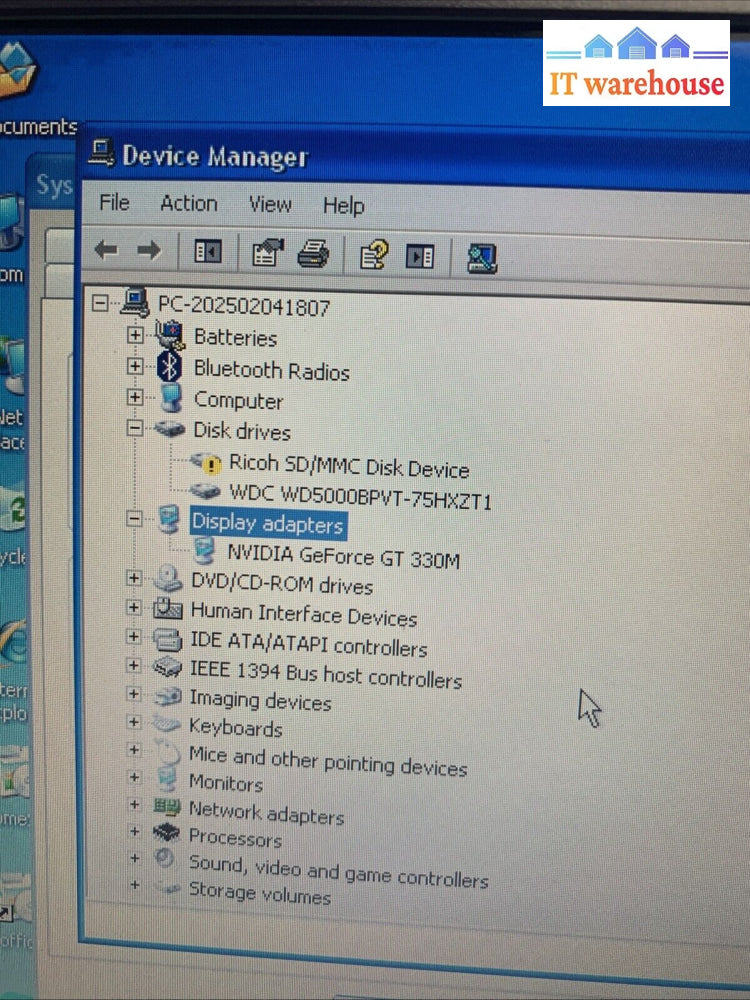Collapse the PC-202502041807 root node
This screenshot has height=1000, width=750.
point(99,300)
